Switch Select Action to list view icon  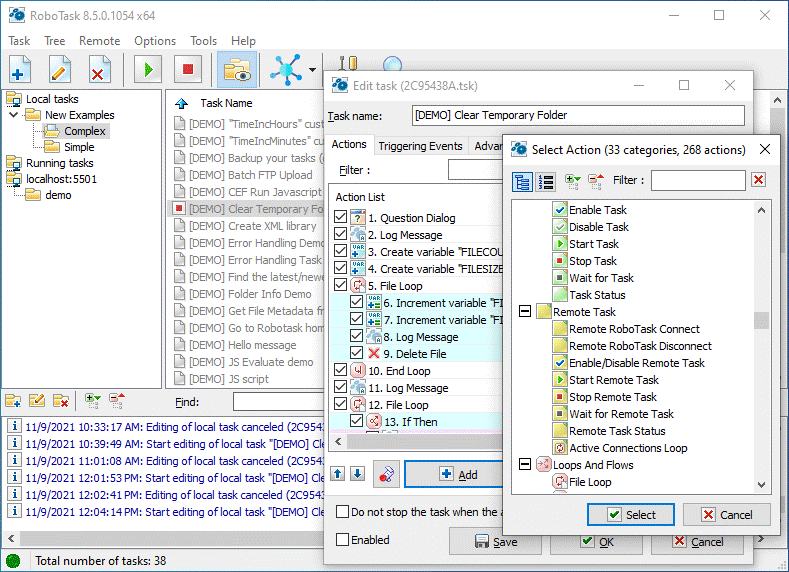(545, 182)
